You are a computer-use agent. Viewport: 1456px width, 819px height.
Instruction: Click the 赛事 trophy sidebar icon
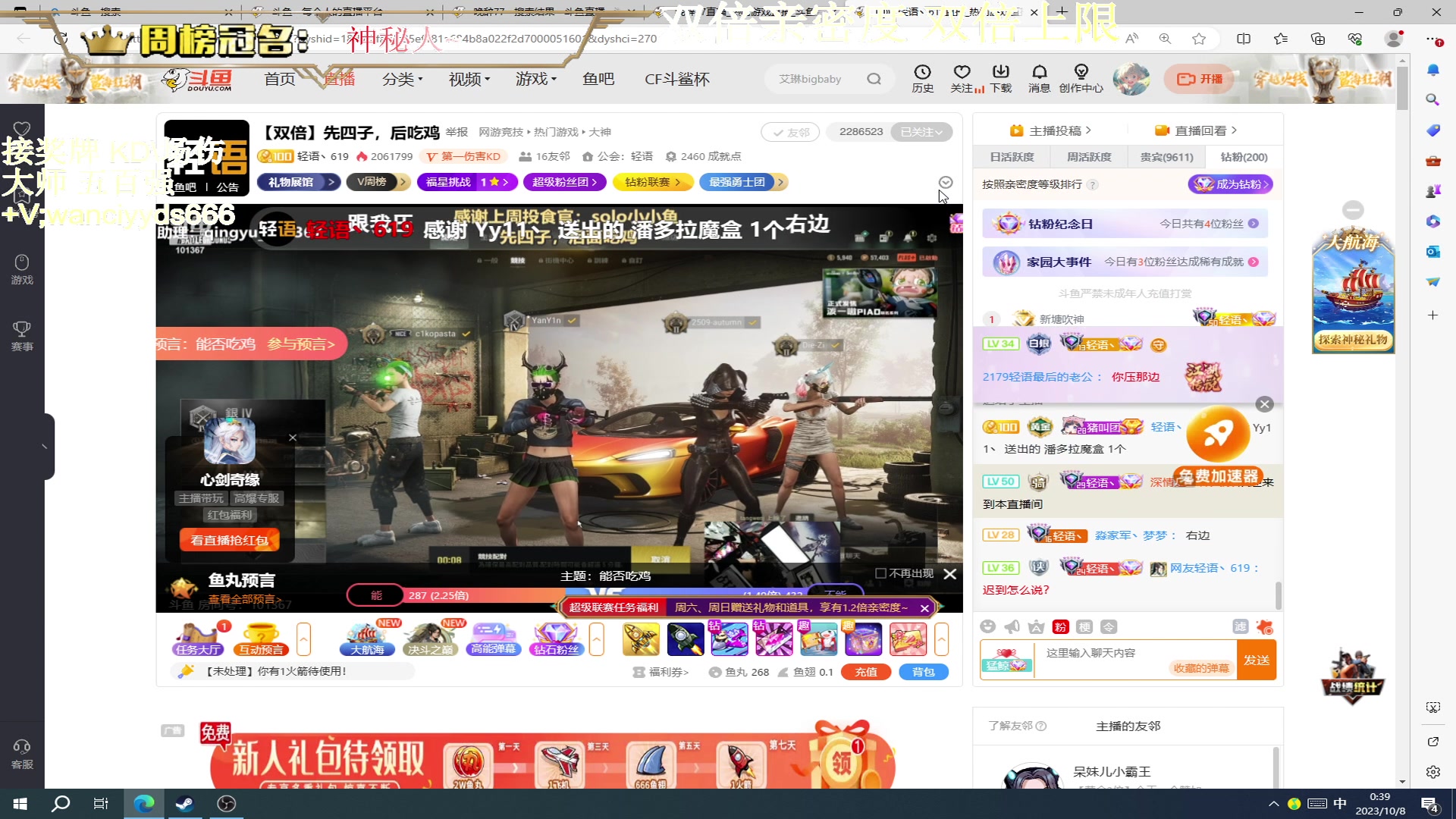(x=22, y=336)
